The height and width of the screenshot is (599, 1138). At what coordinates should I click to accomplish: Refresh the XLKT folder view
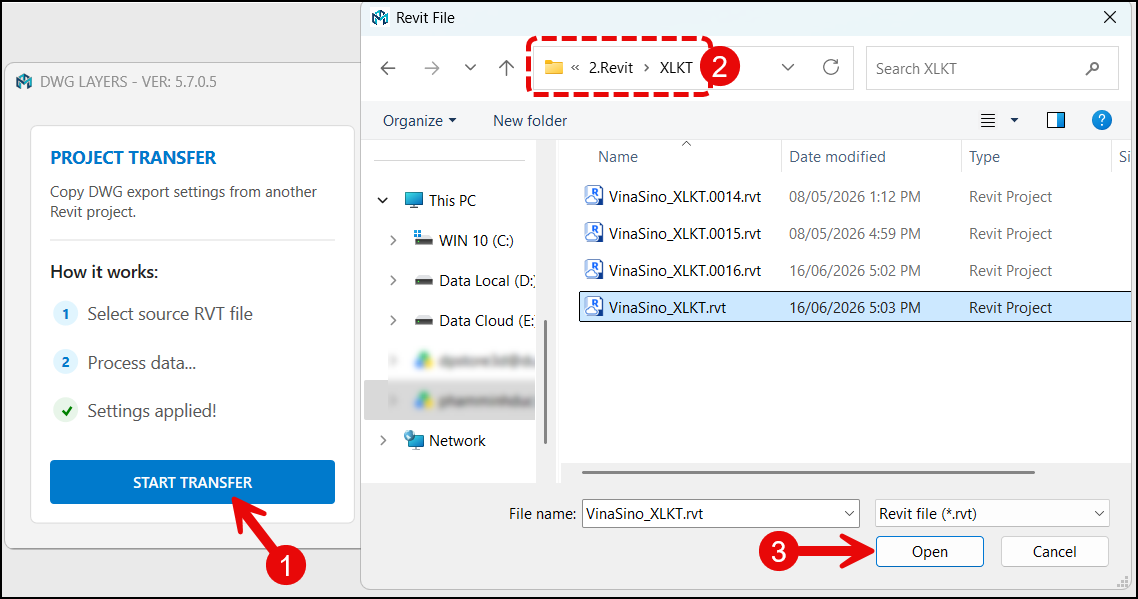pyautogui.click(x=831, y=68)
